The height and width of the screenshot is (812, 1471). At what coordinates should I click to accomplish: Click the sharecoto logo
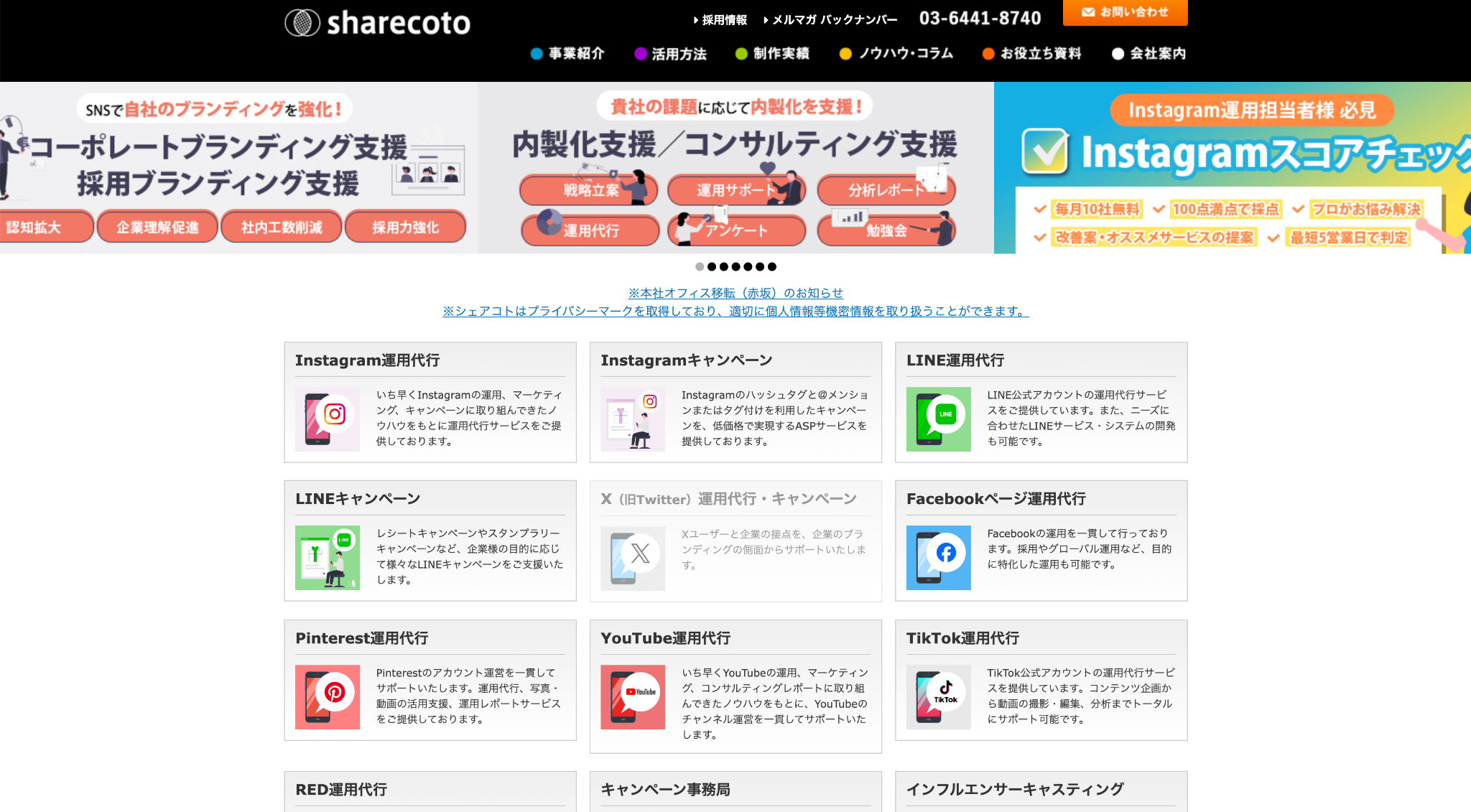click(x=378, y=23)
